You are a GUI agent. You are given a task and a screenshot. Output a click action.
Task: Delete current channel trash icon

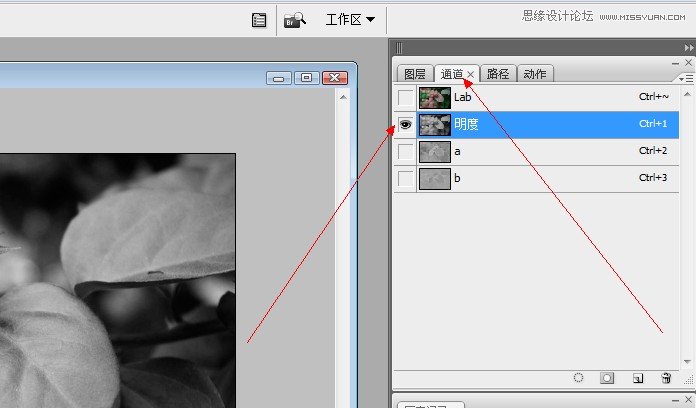coord(666,378)
